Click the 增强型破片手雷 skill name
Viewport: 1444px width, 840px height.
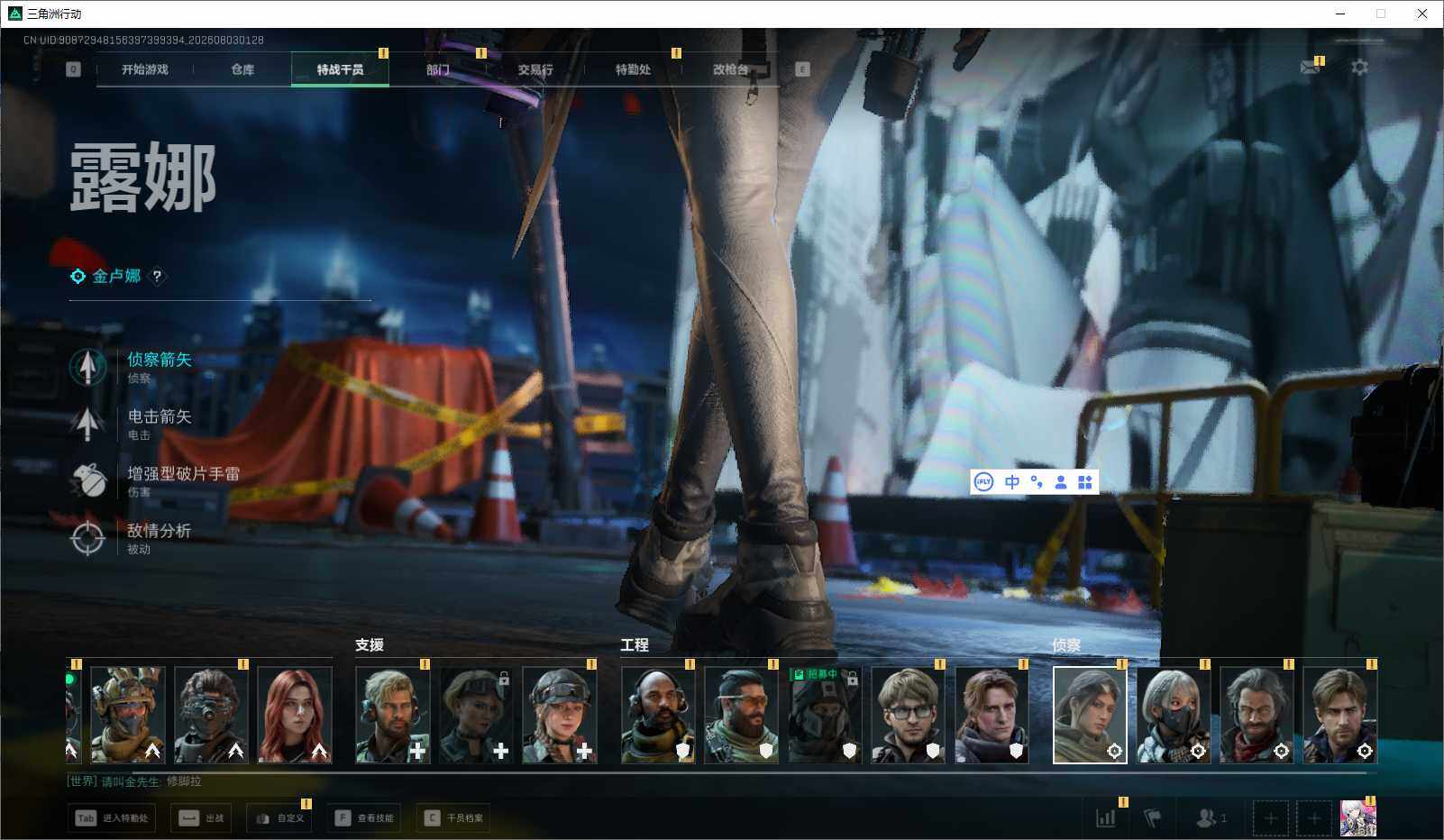[x=184, y=473]
